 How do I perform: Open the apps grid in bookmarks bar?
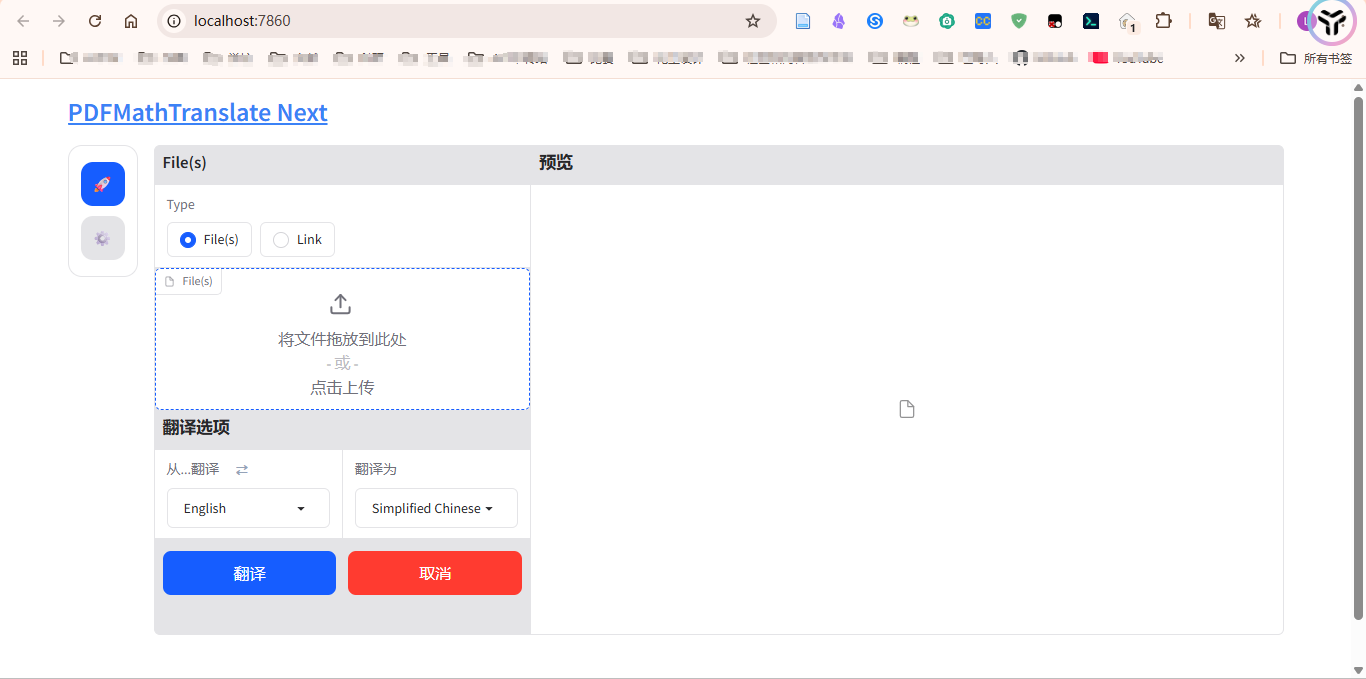(20, 58)
